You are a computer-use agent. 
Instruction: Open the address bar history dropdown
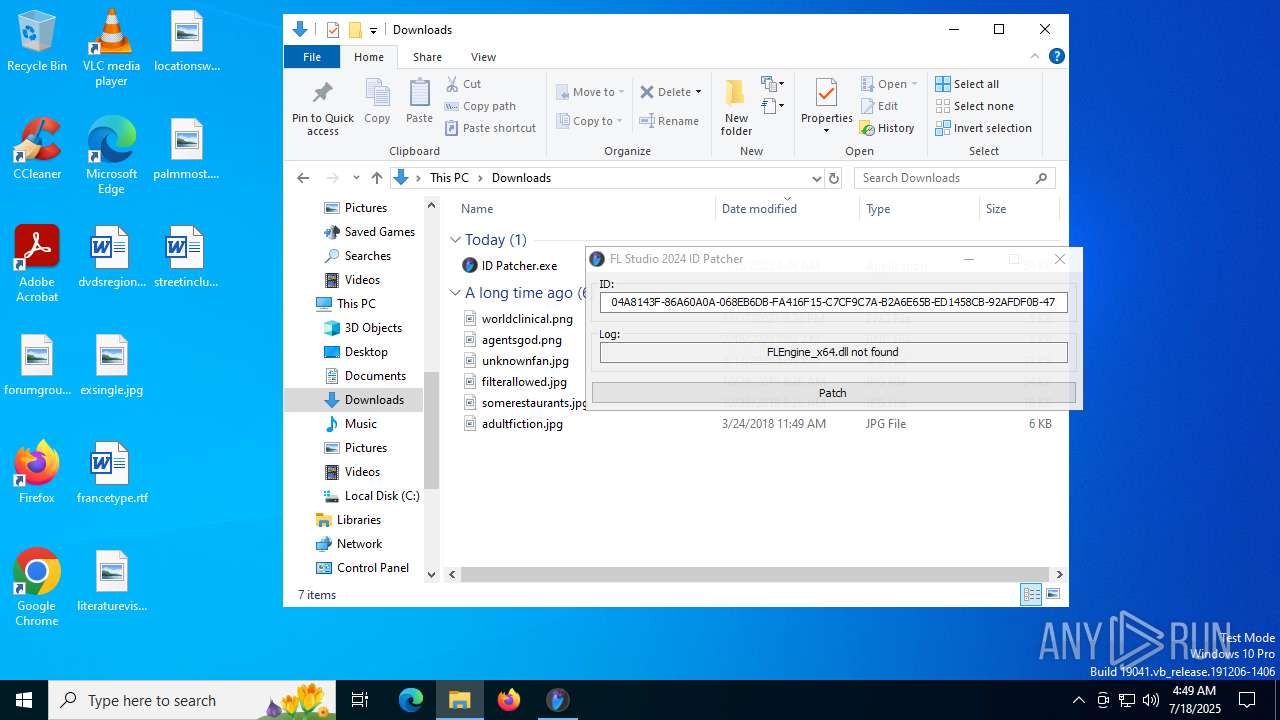click(x=816, y=178)
